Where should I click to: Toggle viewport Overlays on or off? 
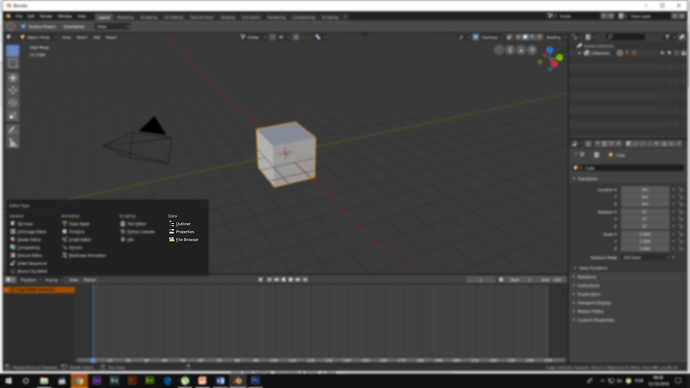click(476, 37)
